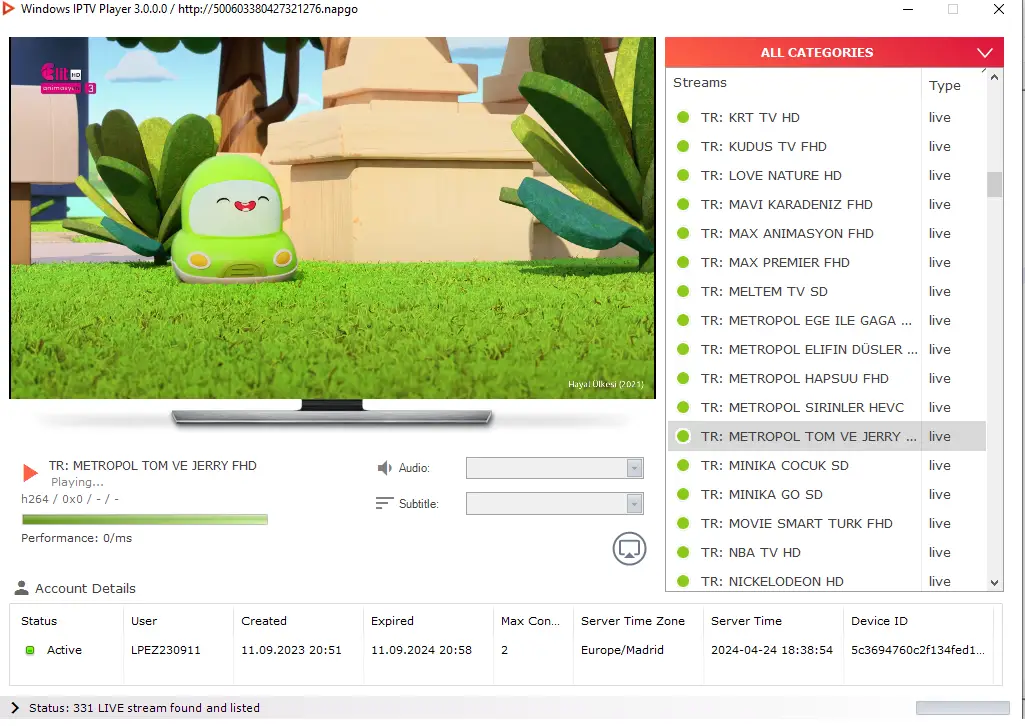The height and width of the screenshot is (726, 1025).
Task: Click green dot beside TR: MAVI KARADENIZ FHD
Action: pyautogui.click(x=683, y=204)
